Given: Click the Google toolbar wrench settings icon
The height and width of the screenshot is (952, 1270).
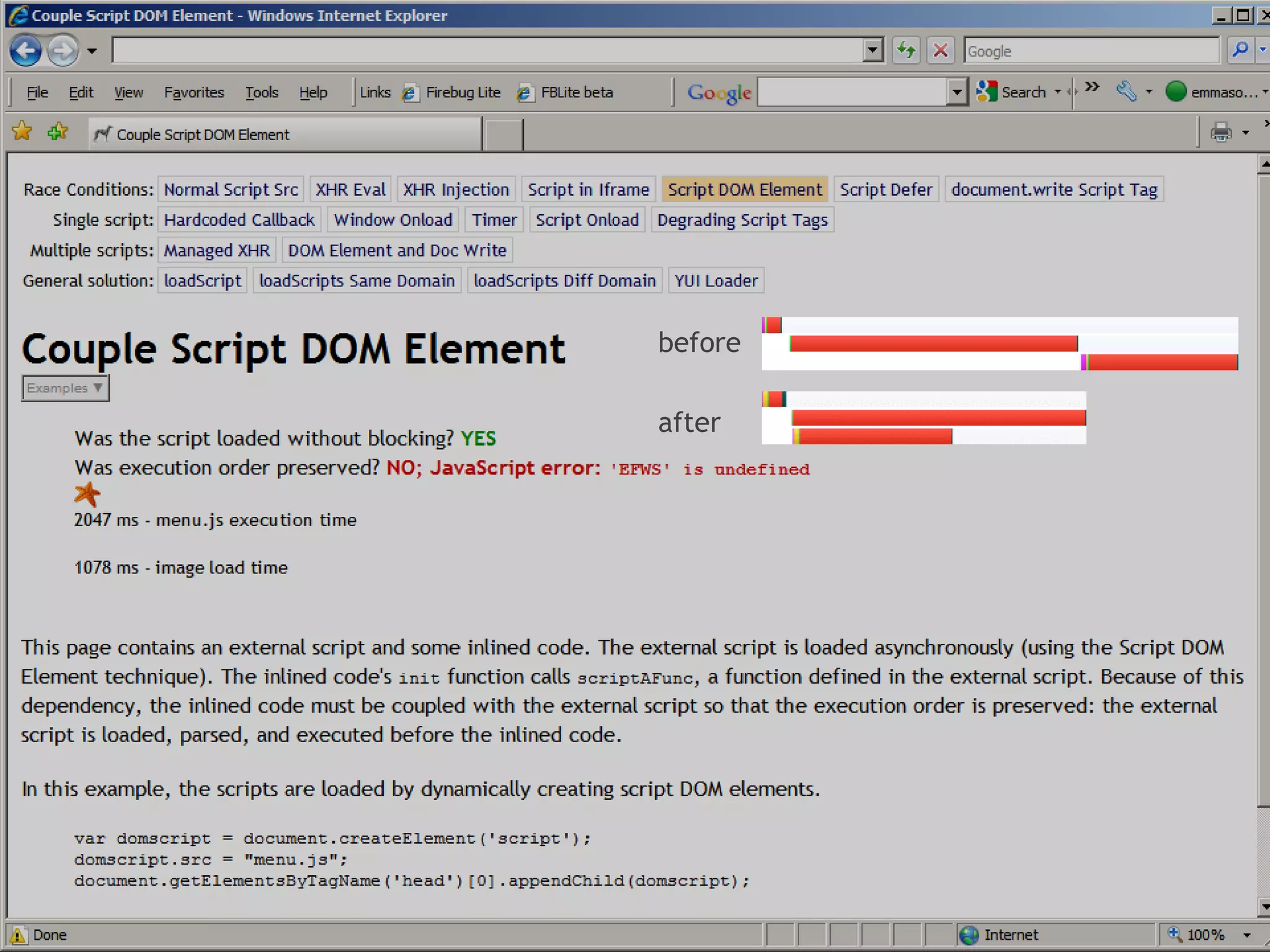Looking at the screenshot, I should pos(1126,92).
